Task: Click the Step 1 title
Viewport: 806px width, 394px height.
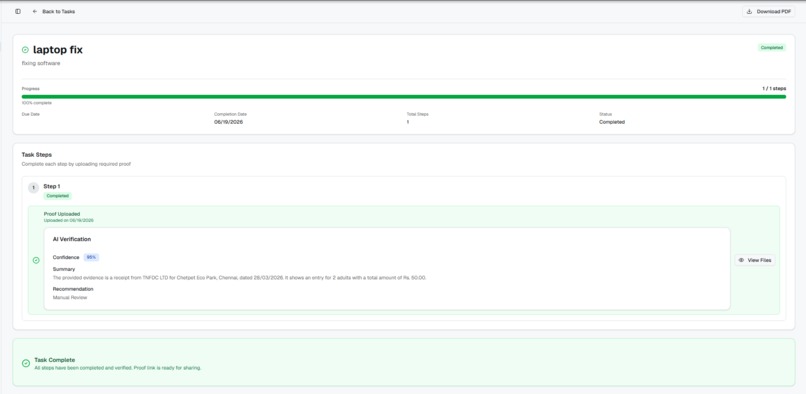Action: (52, 186)
